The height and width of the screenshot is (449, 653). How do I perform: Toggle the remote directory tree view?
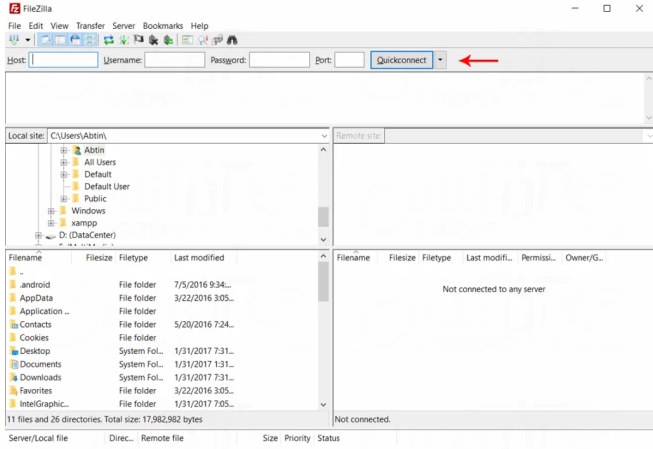(75, 40)
